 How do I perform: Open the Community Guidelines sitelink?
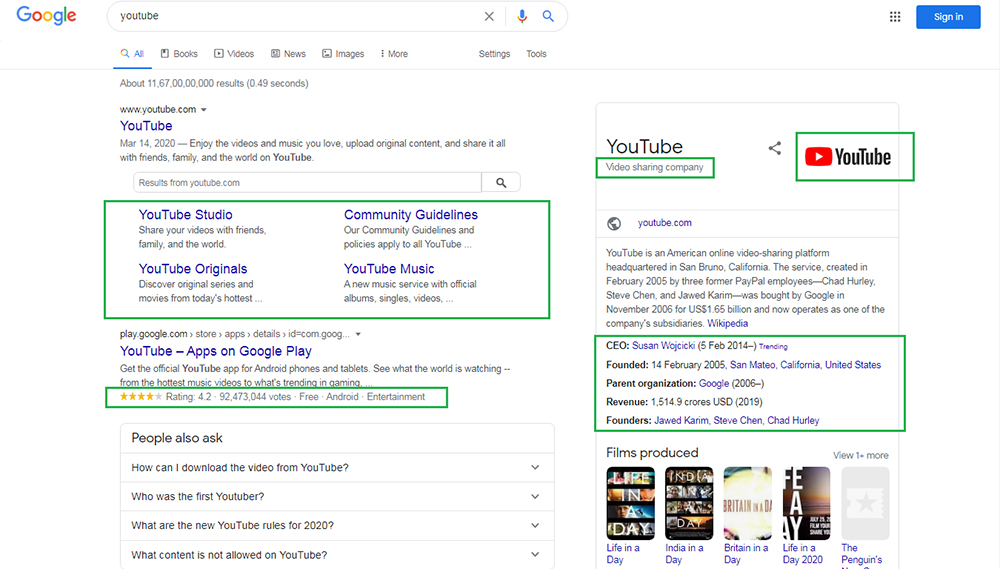point(411,215)
